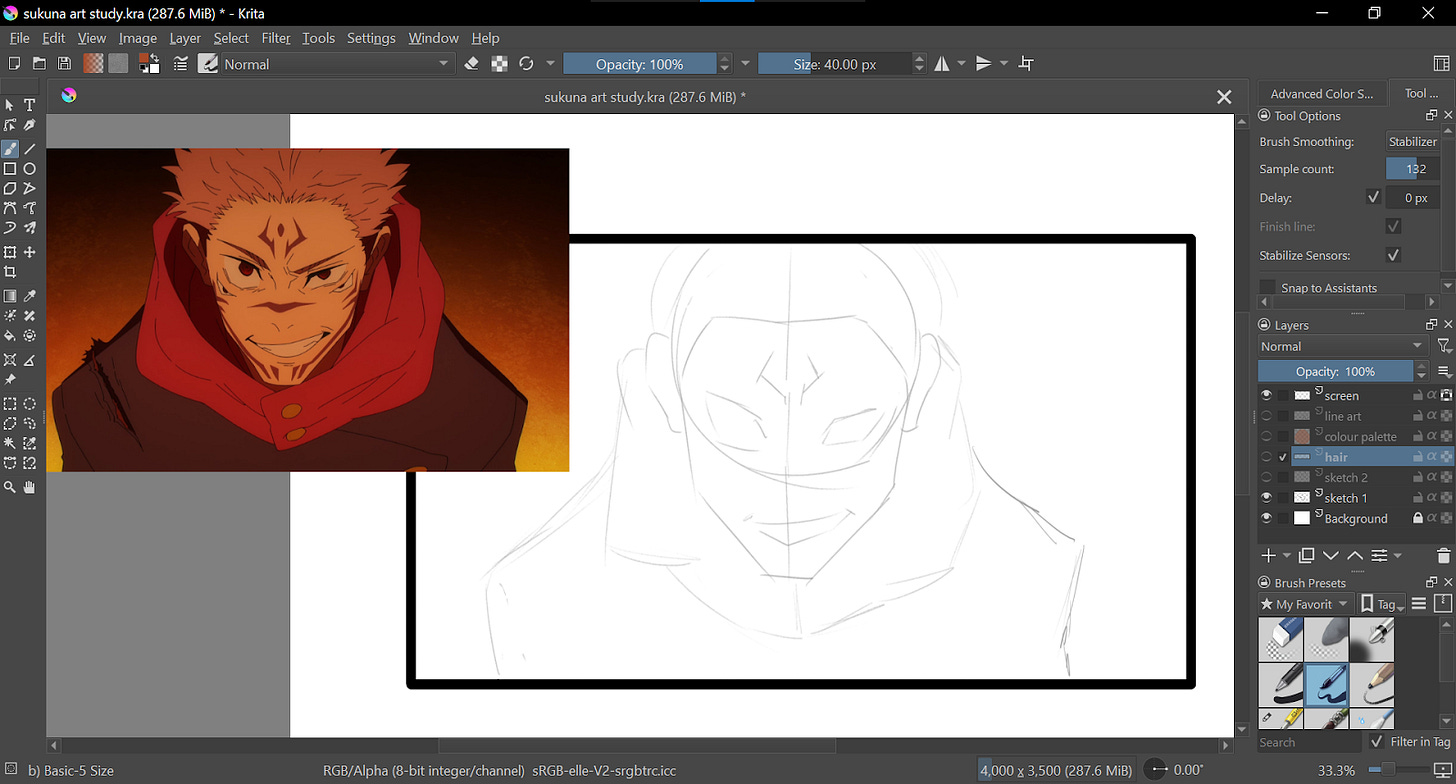Open the My Favorit tag dropdown
The width and height of the screenshot is (1456, 784).
[1305, 604]
